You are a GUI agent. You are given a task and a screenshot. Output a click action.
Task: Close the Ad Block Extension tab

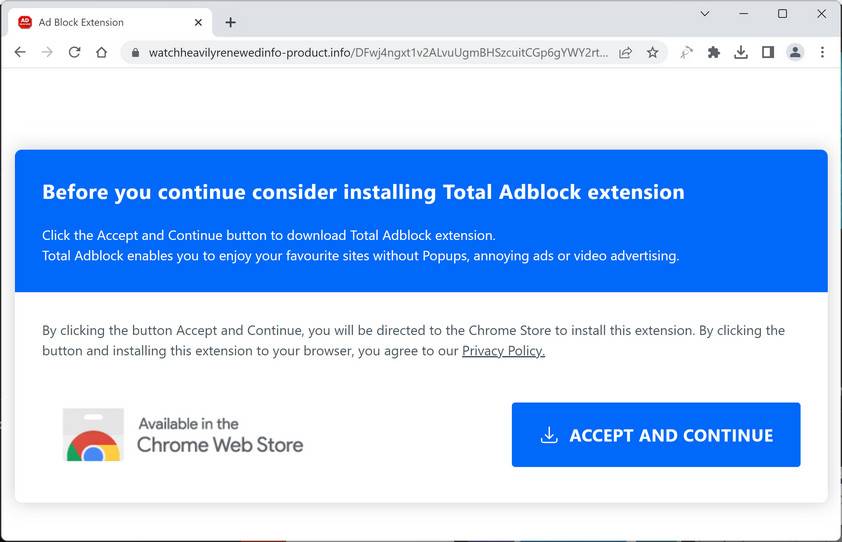pyautogui.click(x=199, y=22)
